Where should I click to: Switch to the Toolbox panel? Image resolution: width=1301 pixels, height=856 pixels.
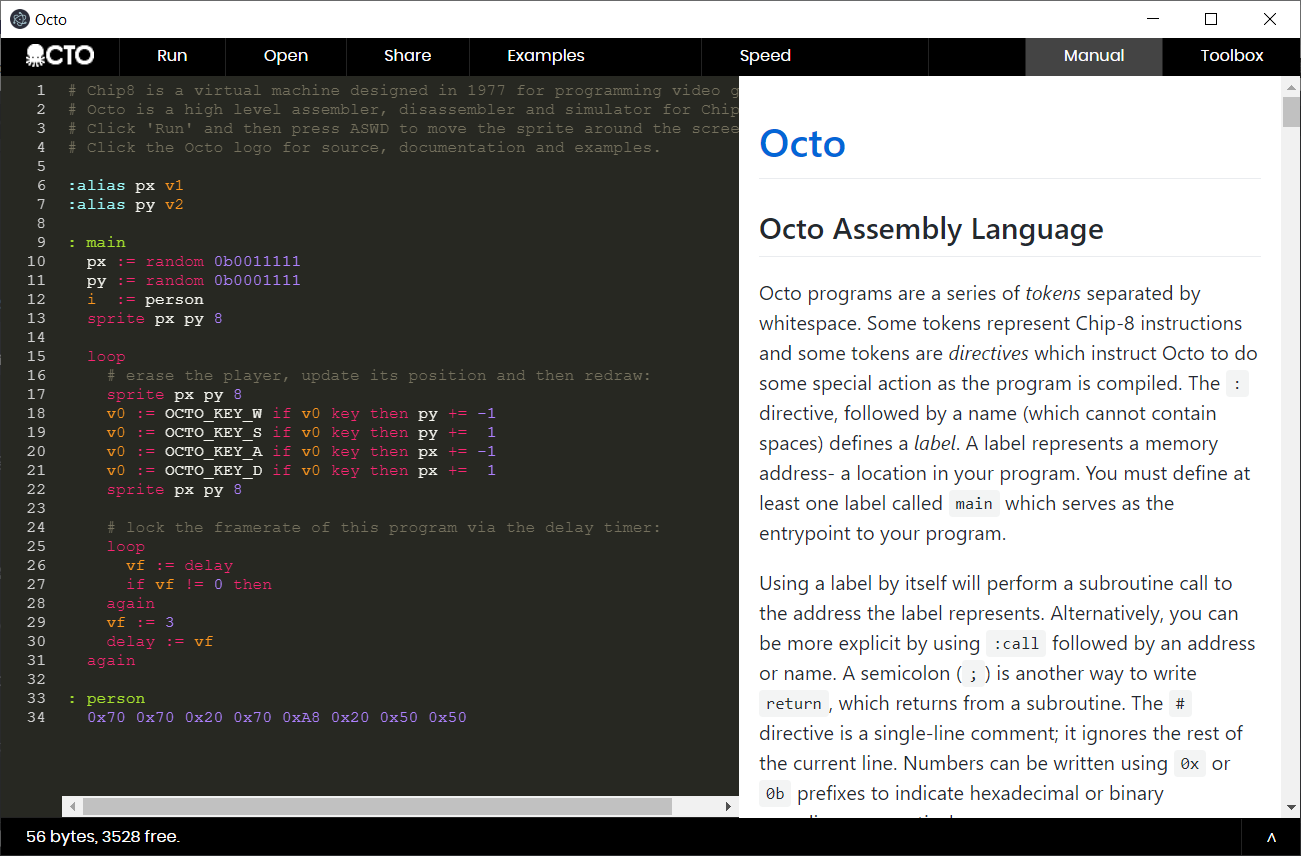coord(1232,56)
